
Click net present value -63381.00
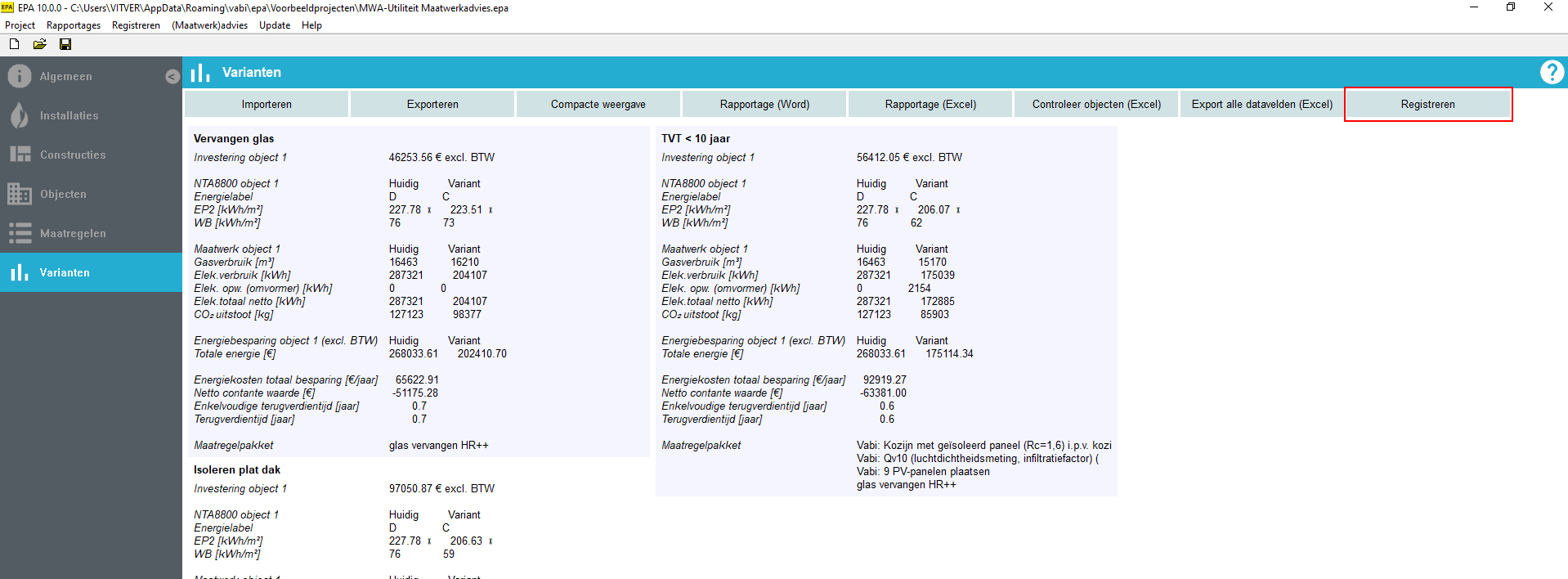(x=883, y=393)
